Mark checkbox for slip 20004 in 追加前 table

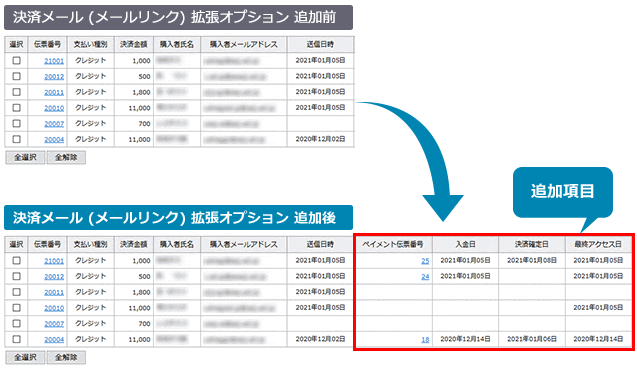point(16,139)
